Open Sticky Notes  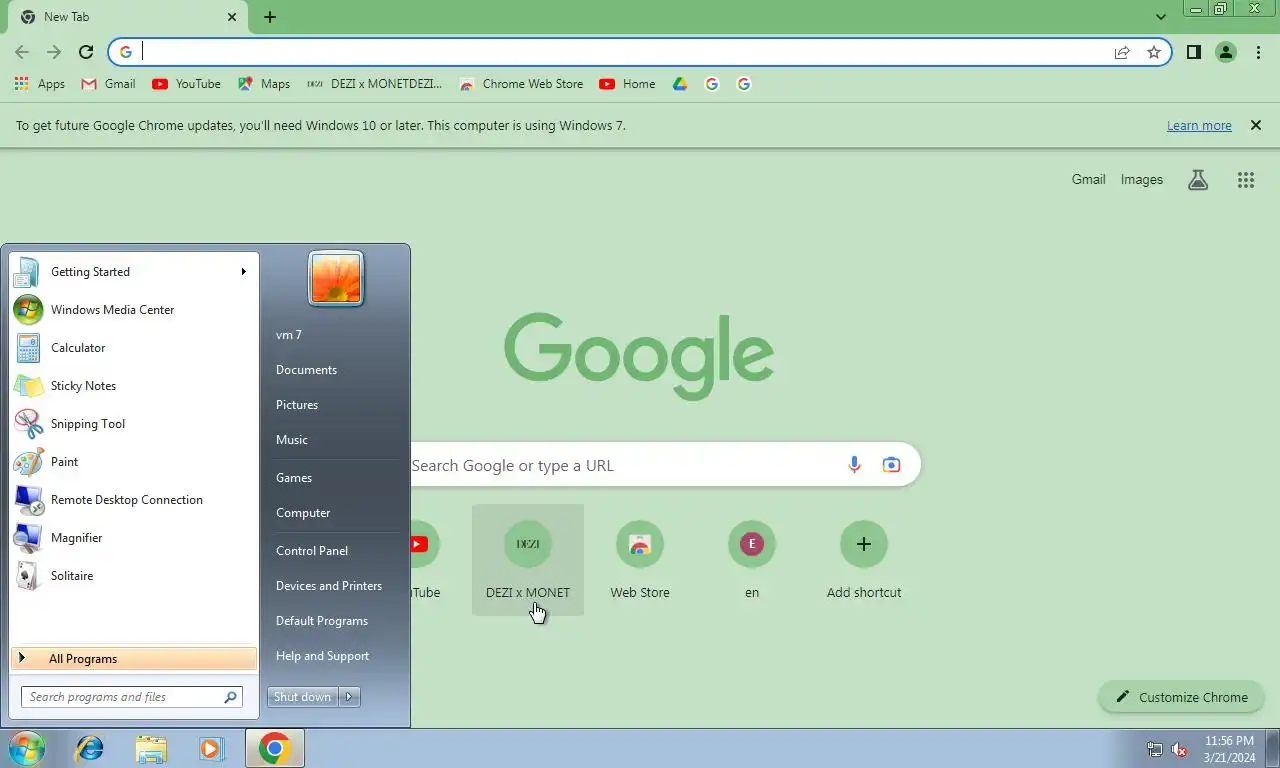tap(134, 385)
